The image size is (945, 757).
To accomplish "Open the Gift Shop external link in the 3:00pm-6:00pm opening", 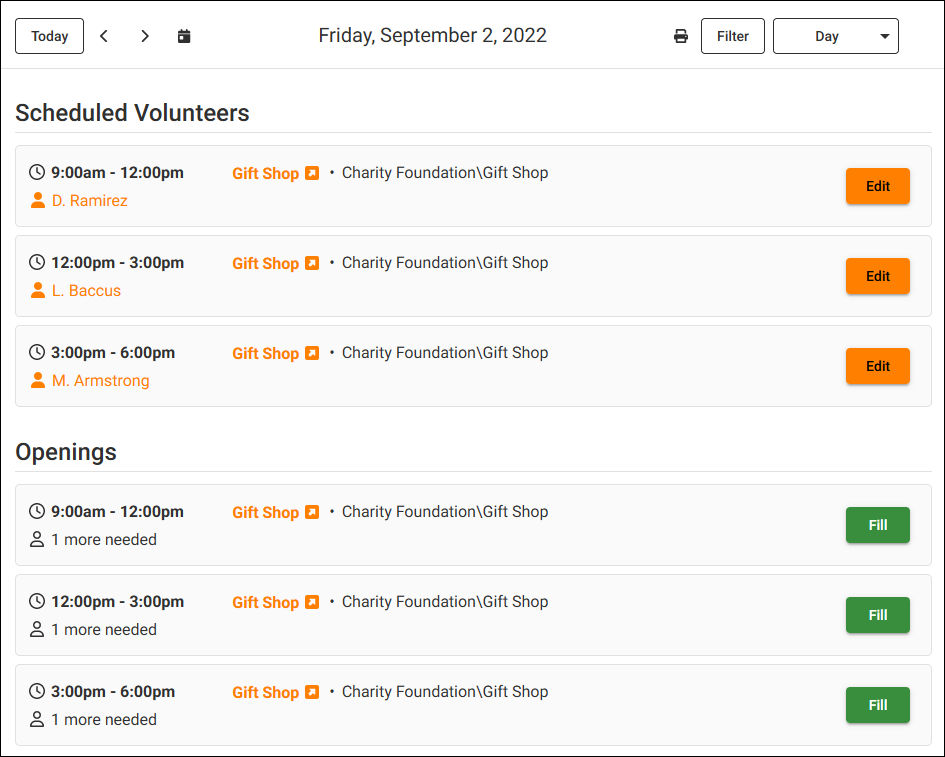I will 311,691.
